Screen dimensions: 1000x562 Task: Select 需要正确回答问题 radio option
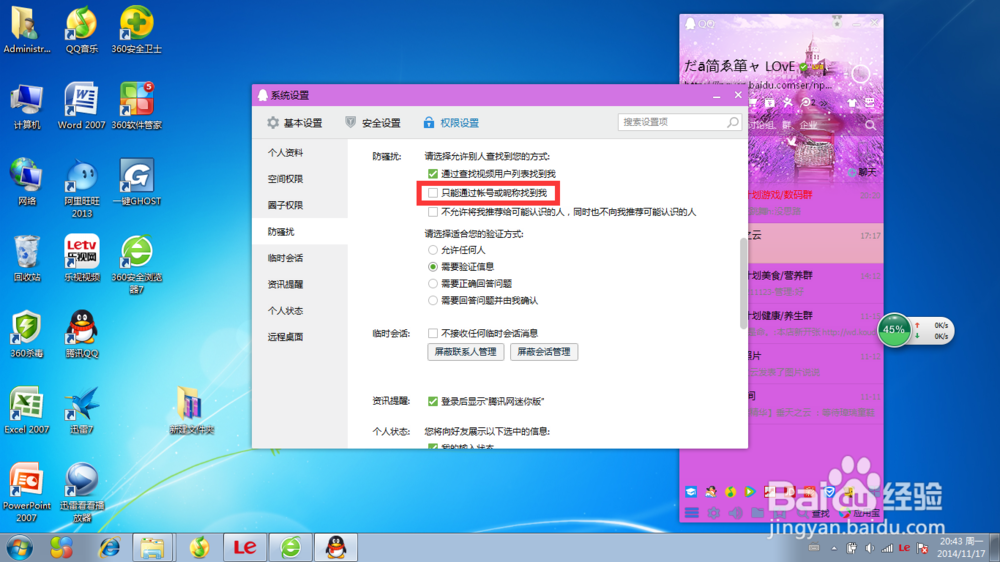[433, 284]
